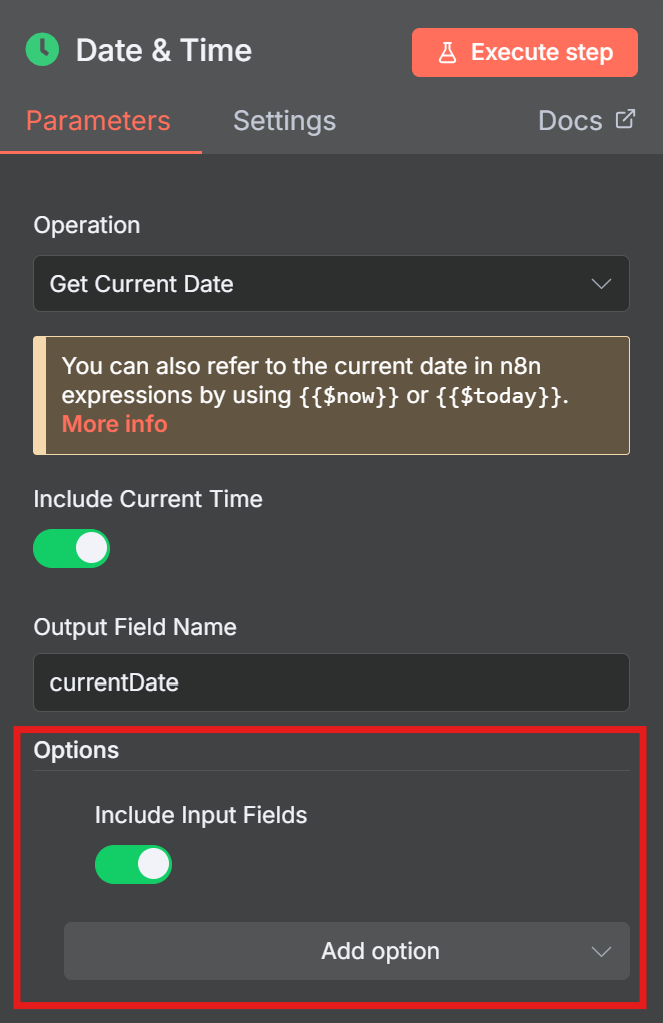Screen dimensions: 663x1023
Task: Click the green Date & Time clock icon
Action: pyautogui.click(x=43, y=49)
